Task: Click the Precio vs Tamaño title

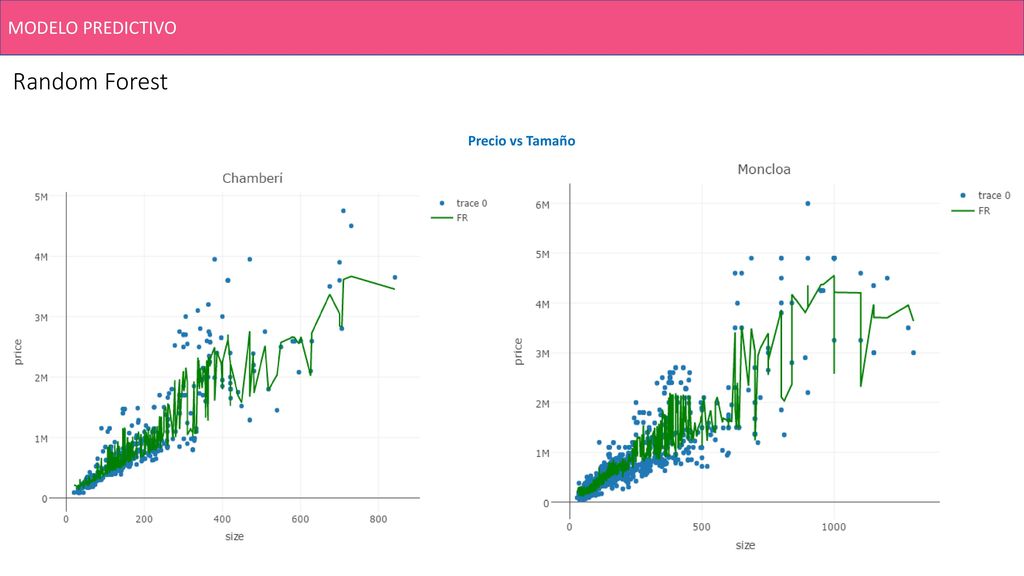Action: 521,140
